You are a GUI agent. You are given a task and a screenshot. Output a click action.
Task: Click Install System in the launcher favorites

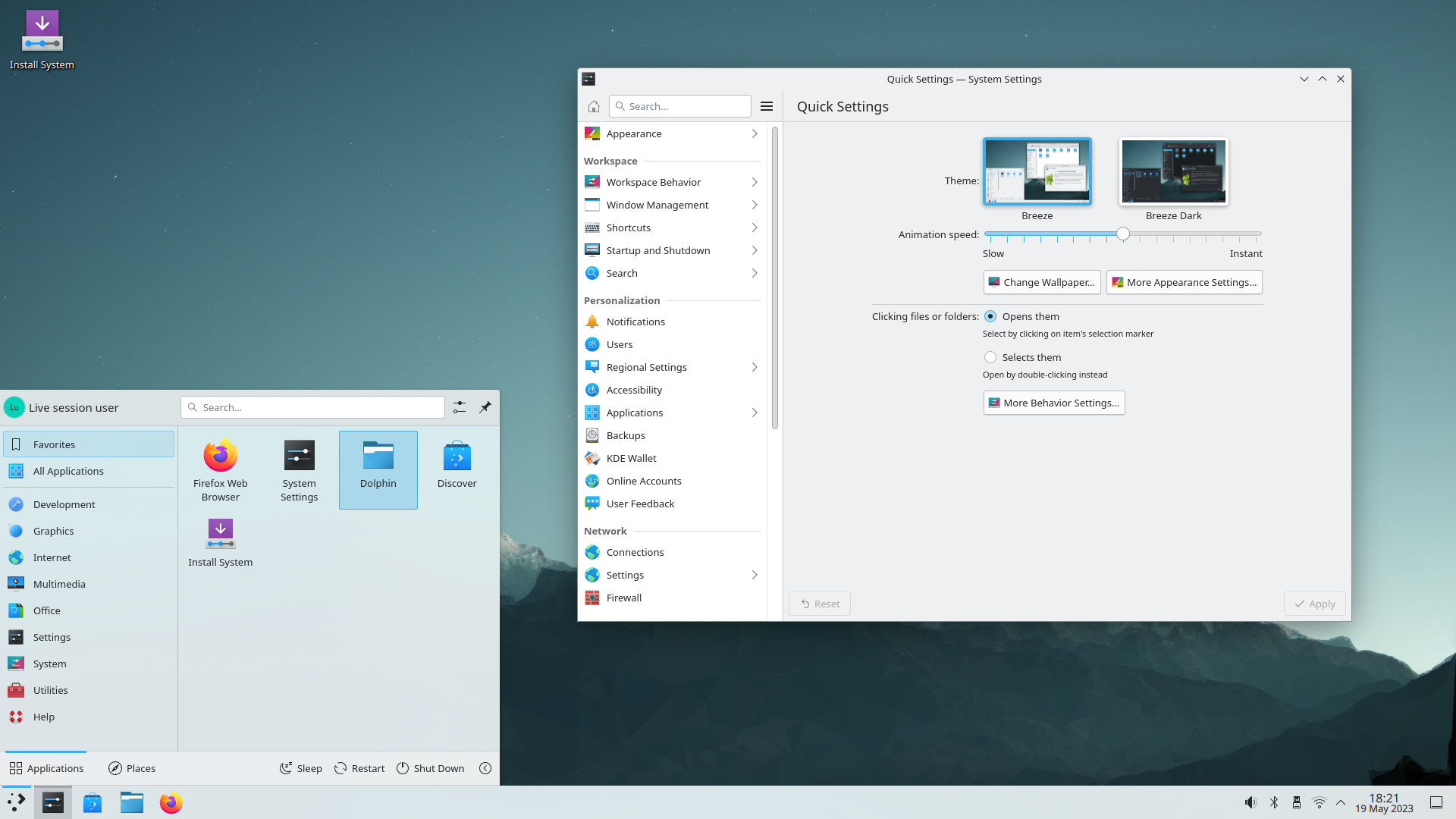(221, 543)
